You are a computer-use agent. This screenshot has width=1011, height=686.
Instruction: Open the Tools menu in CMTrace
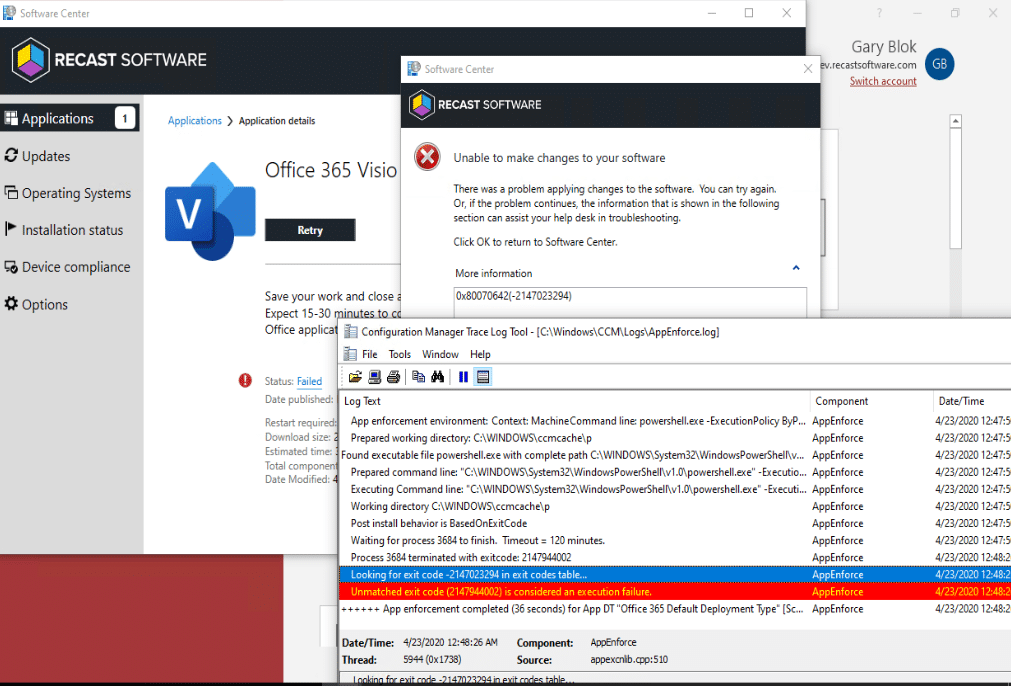click(x=400, y=354)
